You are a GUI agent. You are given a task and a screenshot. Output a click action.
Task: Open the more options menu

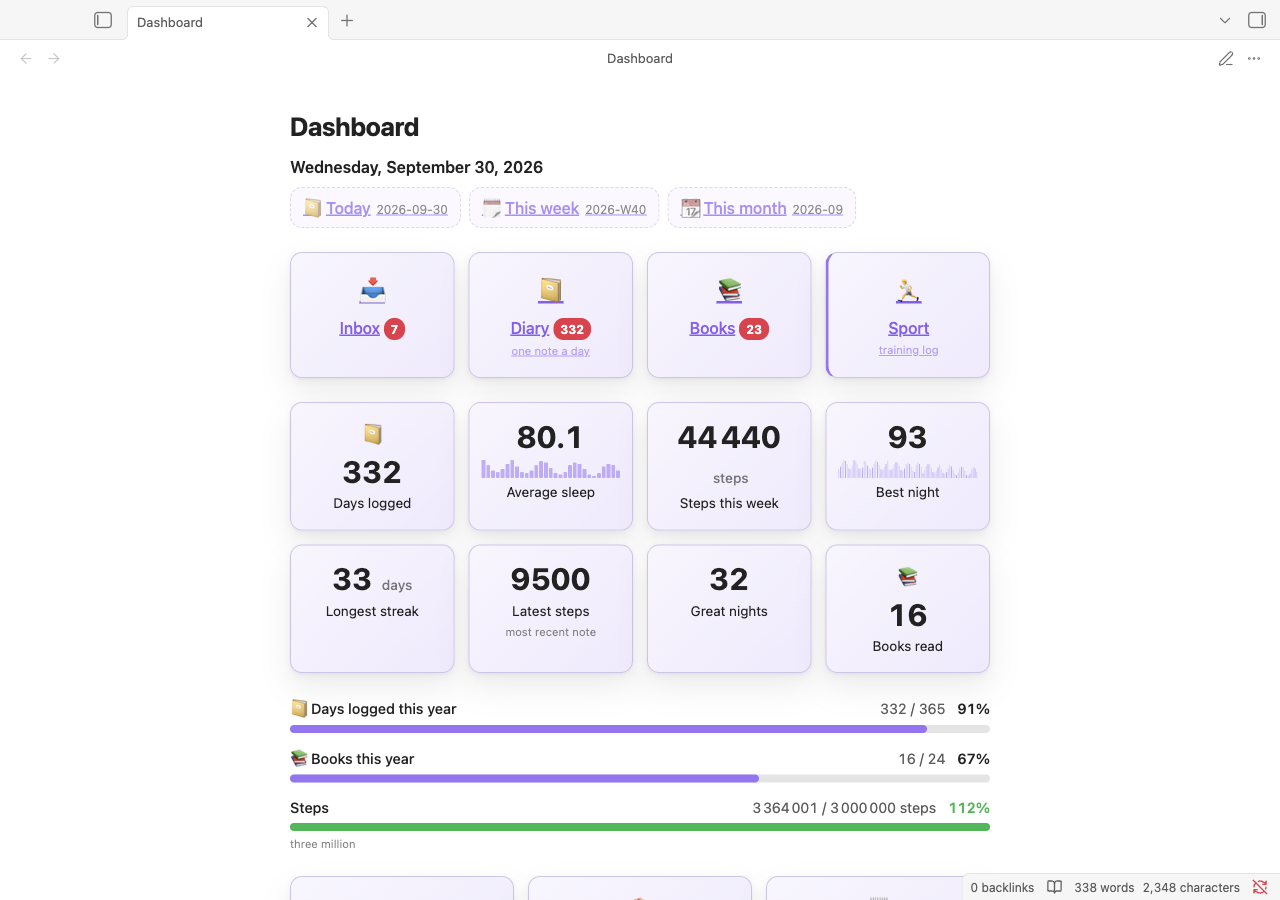point(1254,59)
